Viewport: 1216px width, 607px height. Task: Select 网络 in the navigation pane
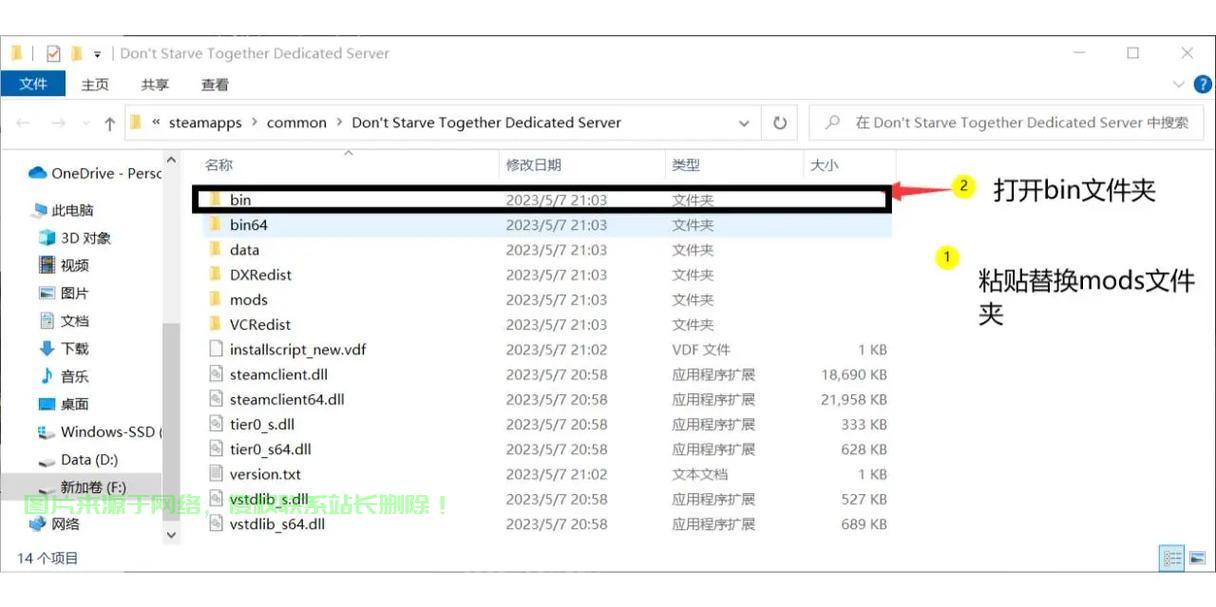(55, 524)
